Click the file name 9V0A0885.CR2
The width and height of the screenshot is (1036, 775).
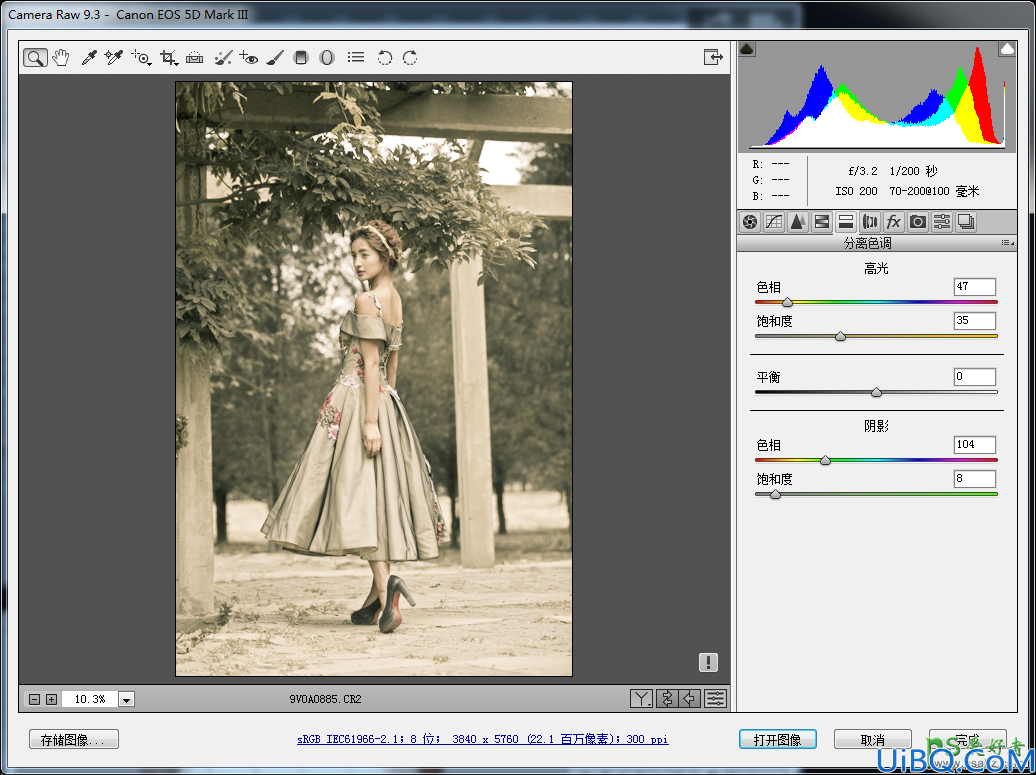point(326,699)
